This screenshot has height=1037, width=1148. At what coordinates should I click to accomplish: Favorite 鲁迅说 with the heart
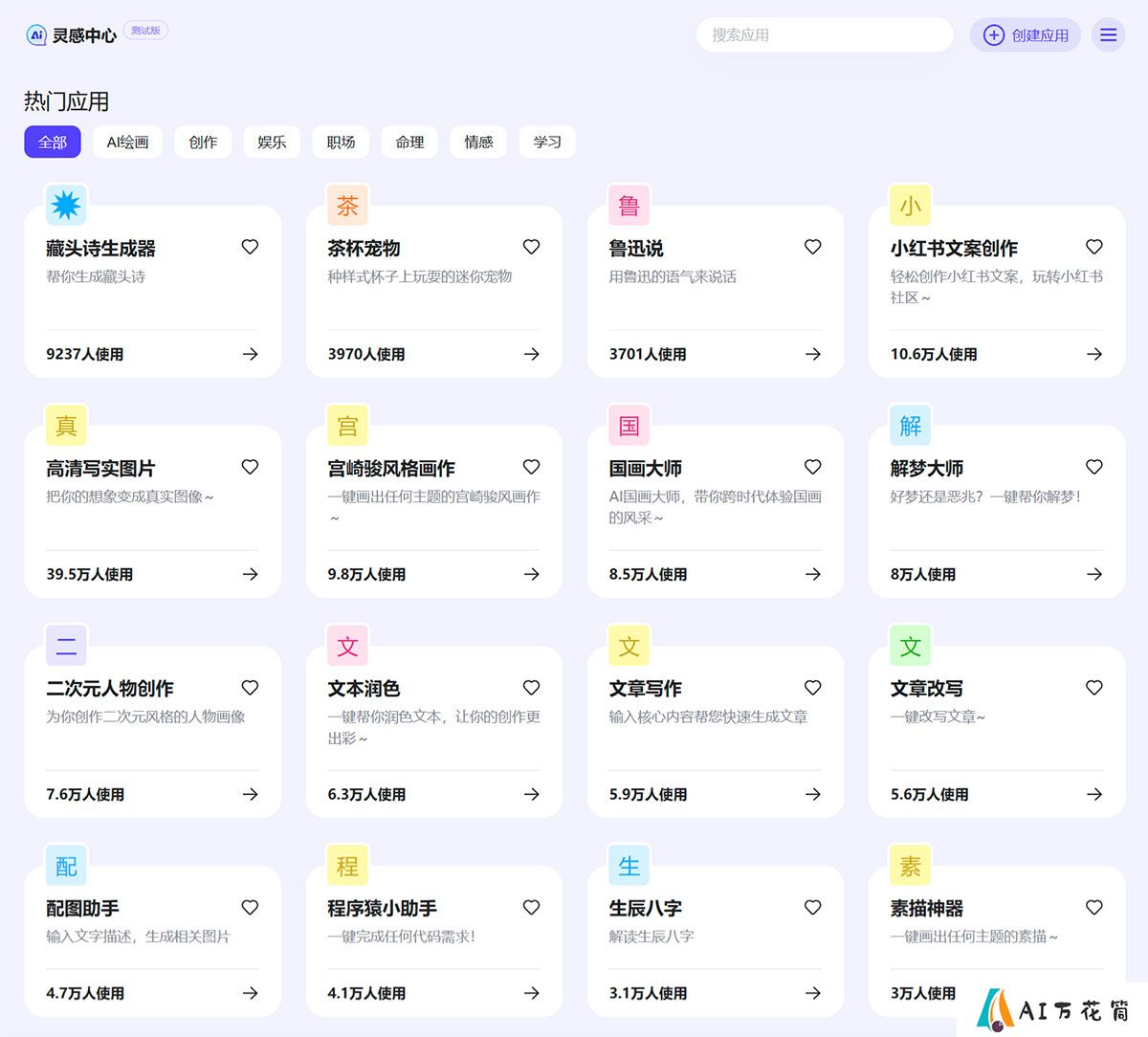812,247
